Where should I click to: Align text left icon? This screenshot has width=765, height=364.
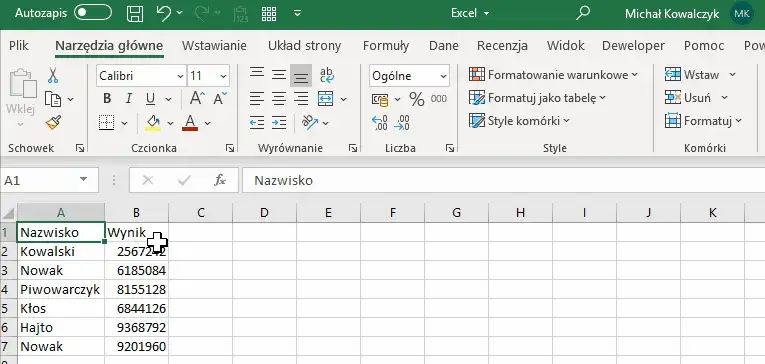pos(257,99)
